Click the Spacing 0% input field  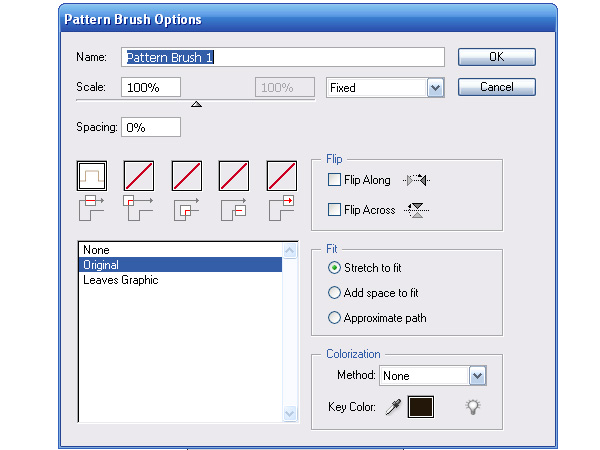[151, 127]
